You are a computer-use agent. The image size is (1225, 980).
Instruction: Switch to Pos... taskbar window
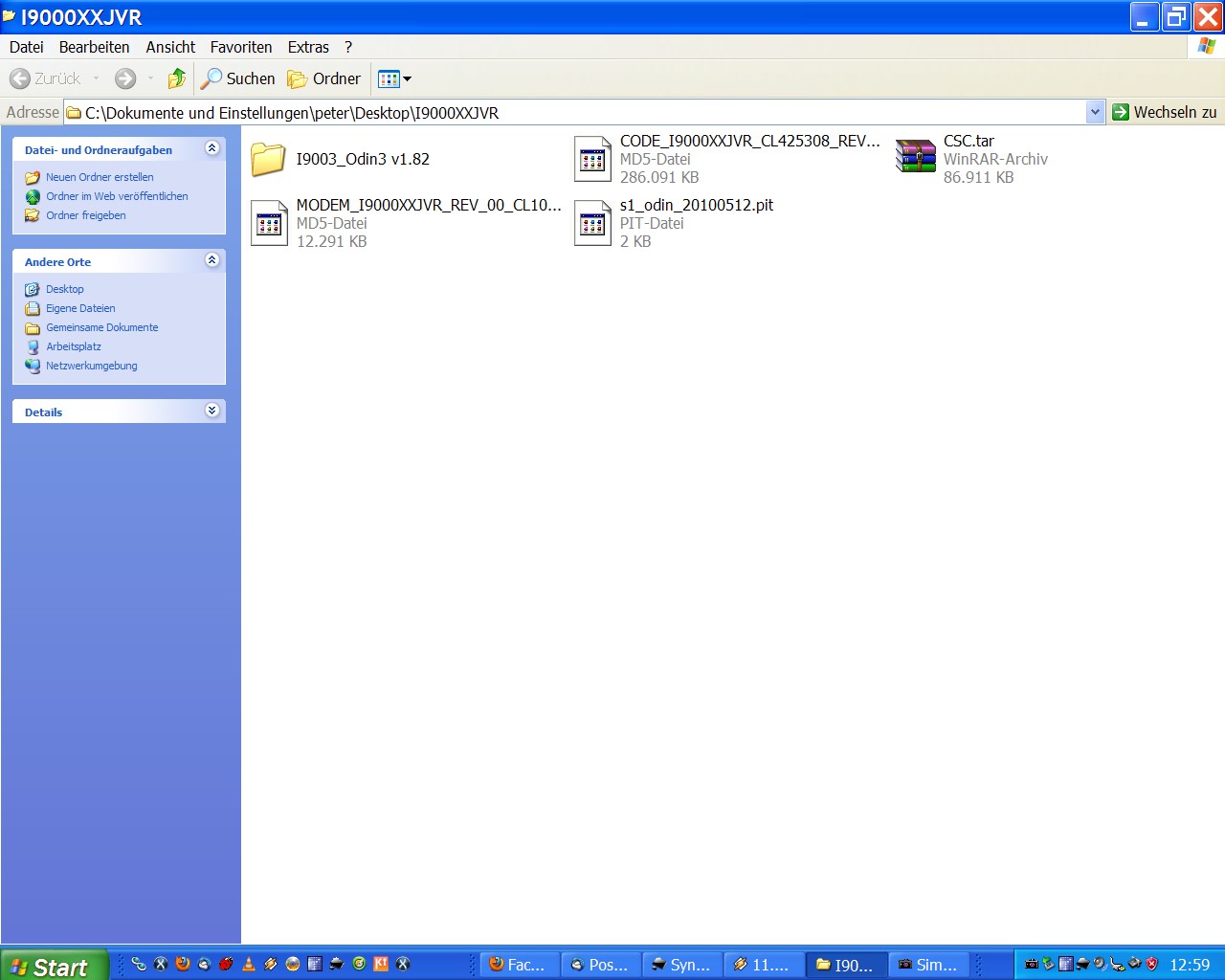click(600, 965)
